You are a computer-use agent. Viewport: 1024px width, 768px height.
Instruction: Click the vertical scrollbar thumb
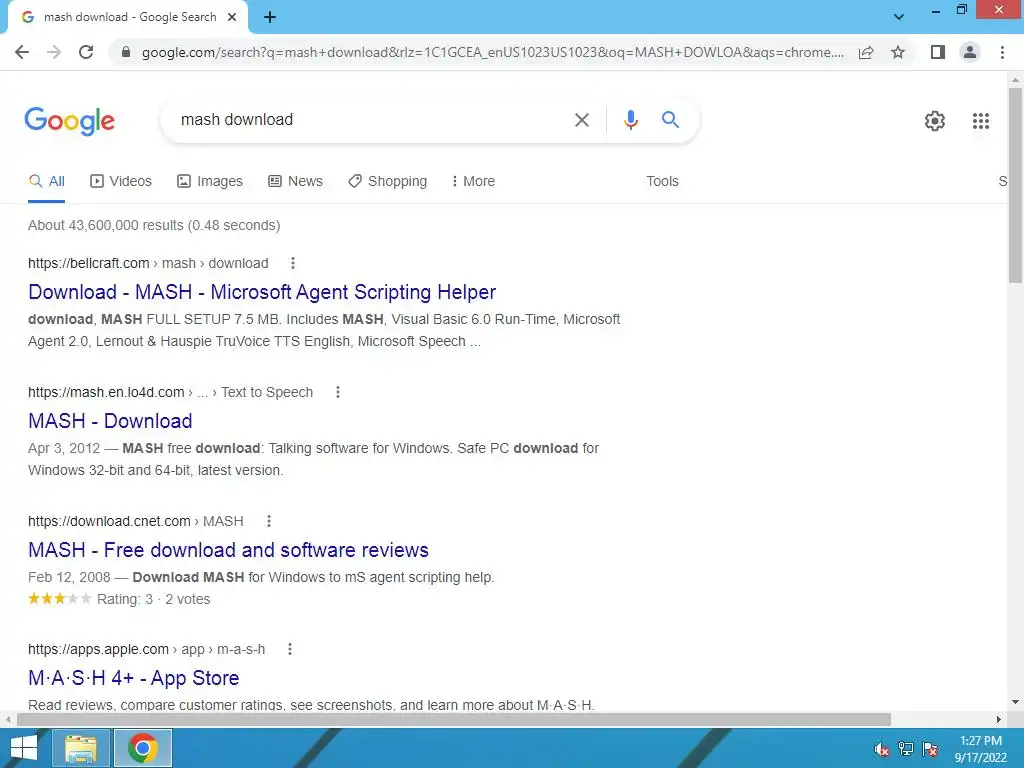point(1015,185)
